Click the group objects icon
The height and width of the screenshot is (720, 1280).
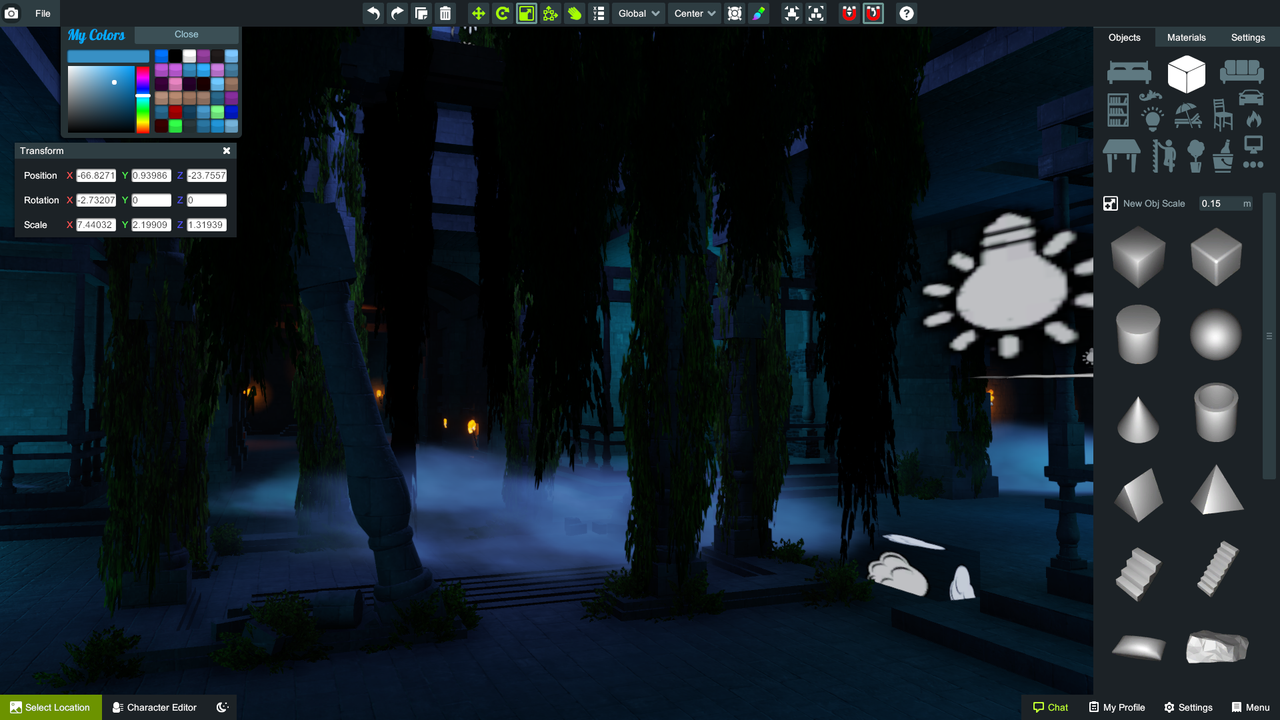pos(792,13)
